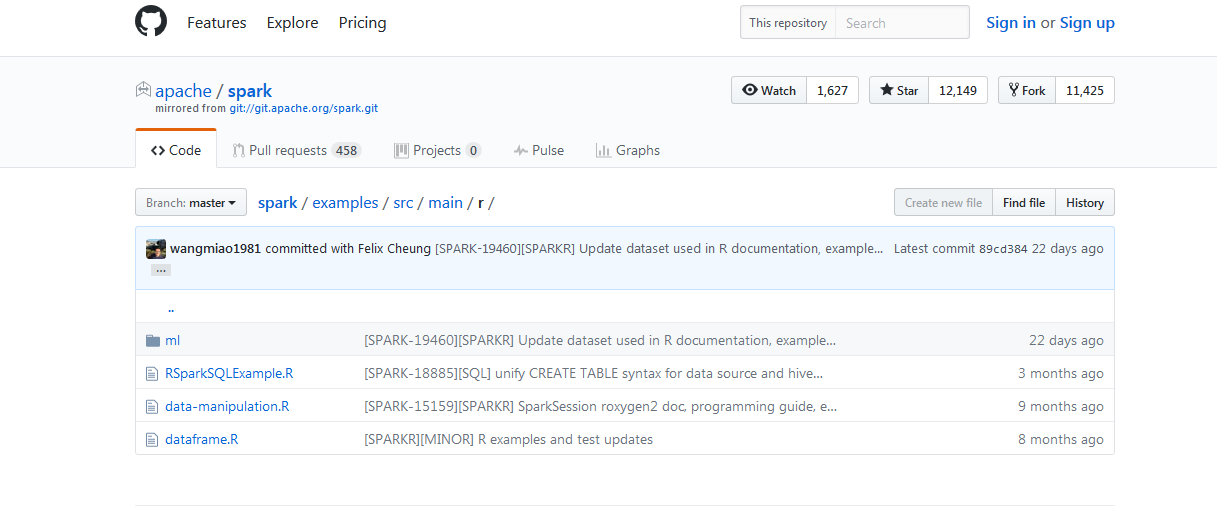Image resolution: width=1217 pixels, height=511 pixels.
Task: Fork the spark repository
Action: (x=1027, y=90)
